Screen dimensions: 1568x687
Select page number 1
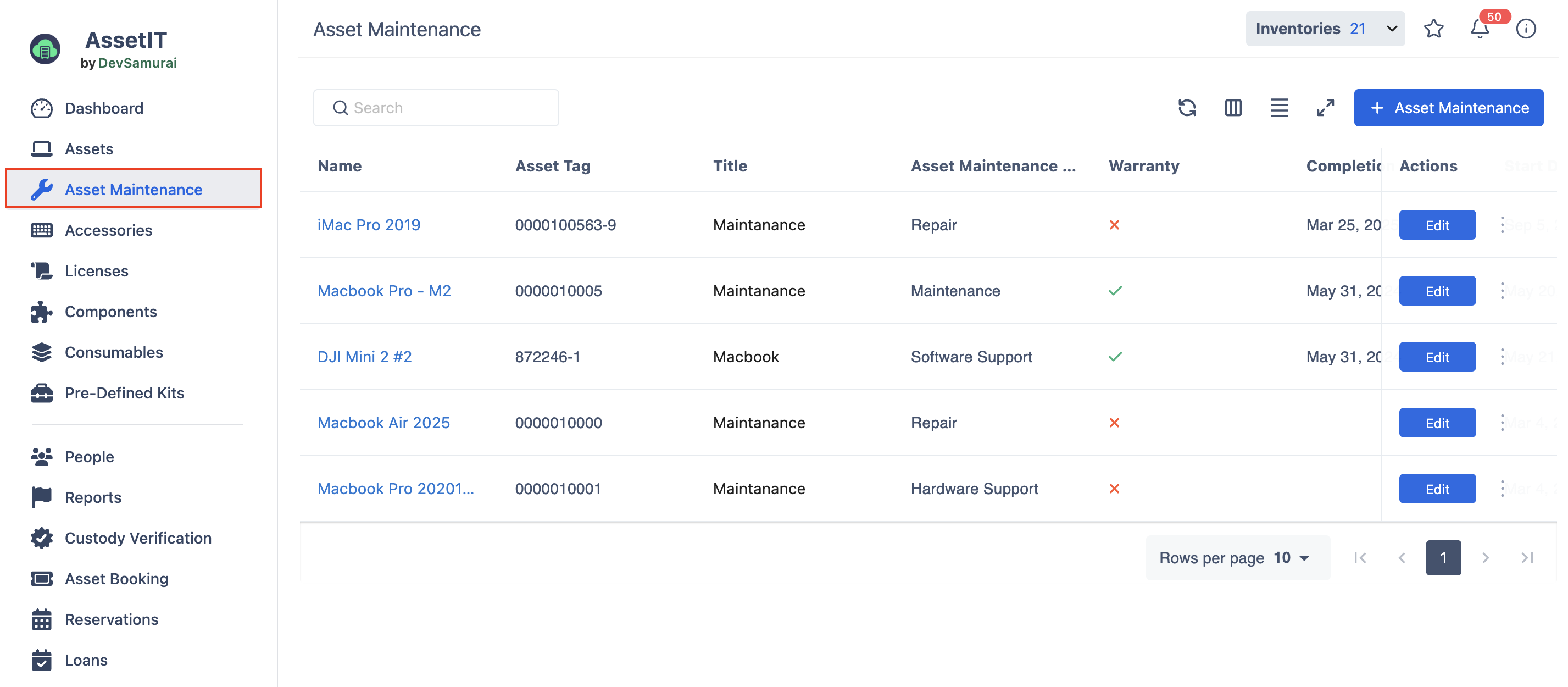[1443, 557]
